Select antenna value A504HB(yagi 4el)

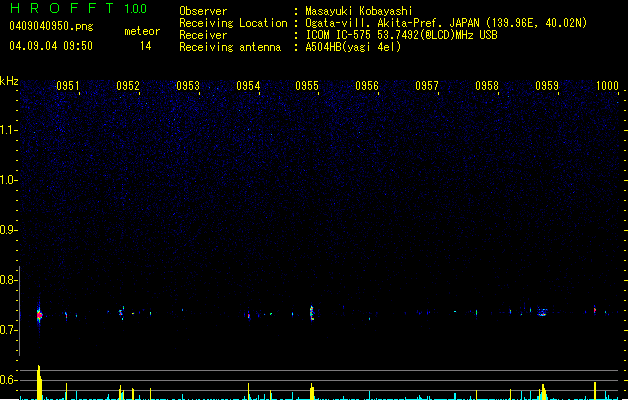353,47
